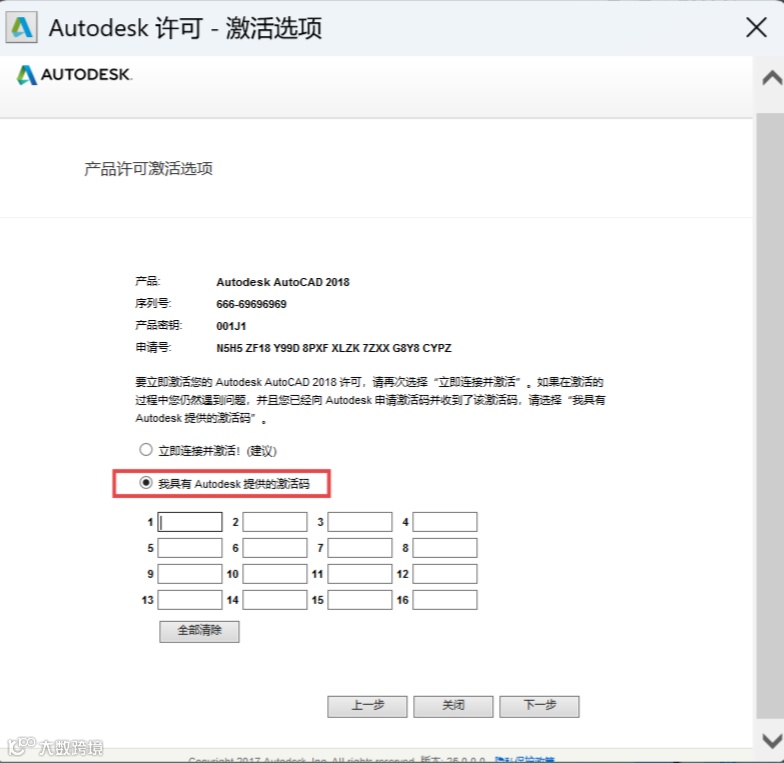The image size is (784, 763).
Task: Click activation code field 5
Action: click(x=190, y=548)
